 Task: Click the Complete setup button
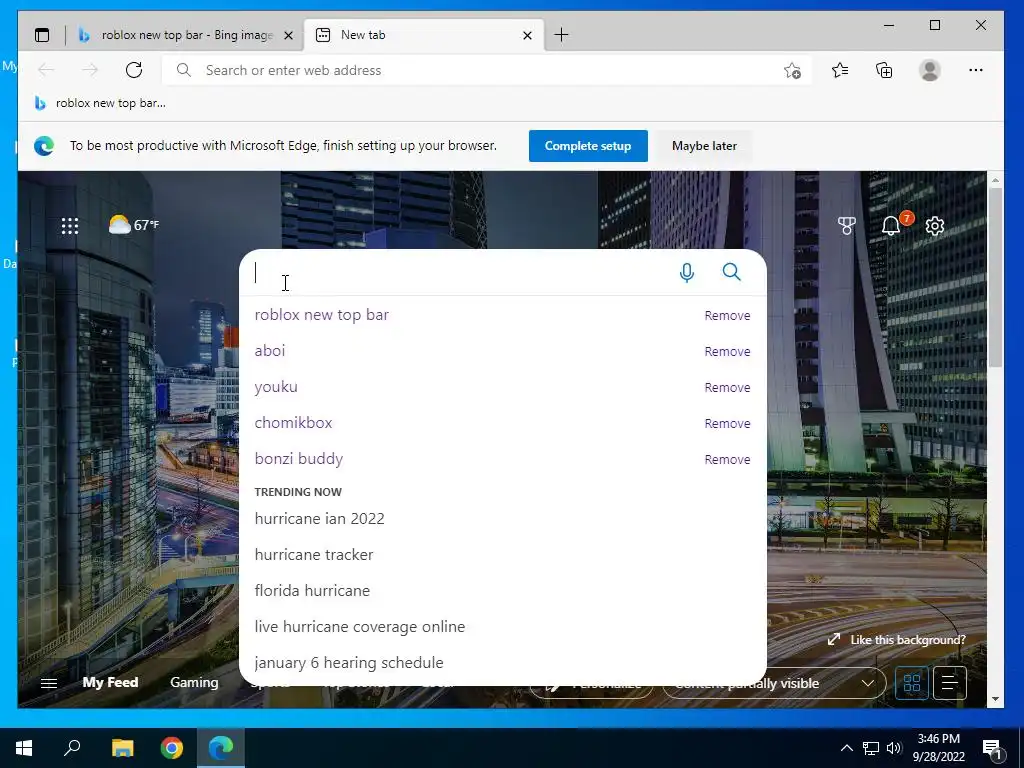coord(588,146)
